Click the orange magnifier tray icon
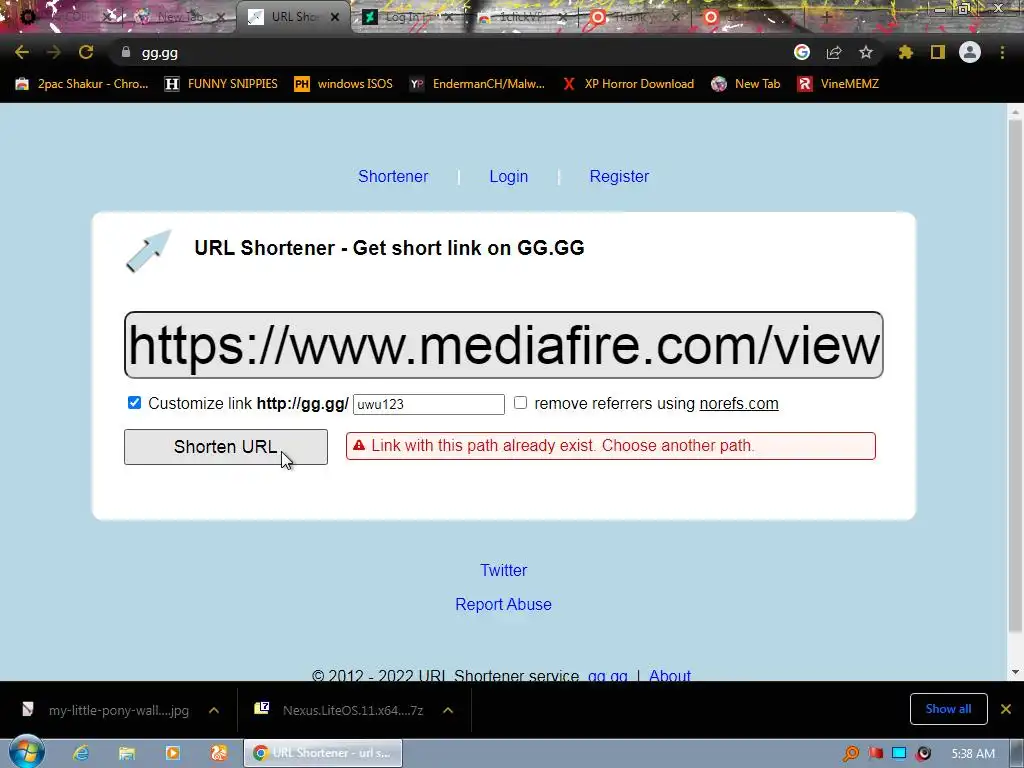Viewport: 1024px width, 768px height. [851, 754]
